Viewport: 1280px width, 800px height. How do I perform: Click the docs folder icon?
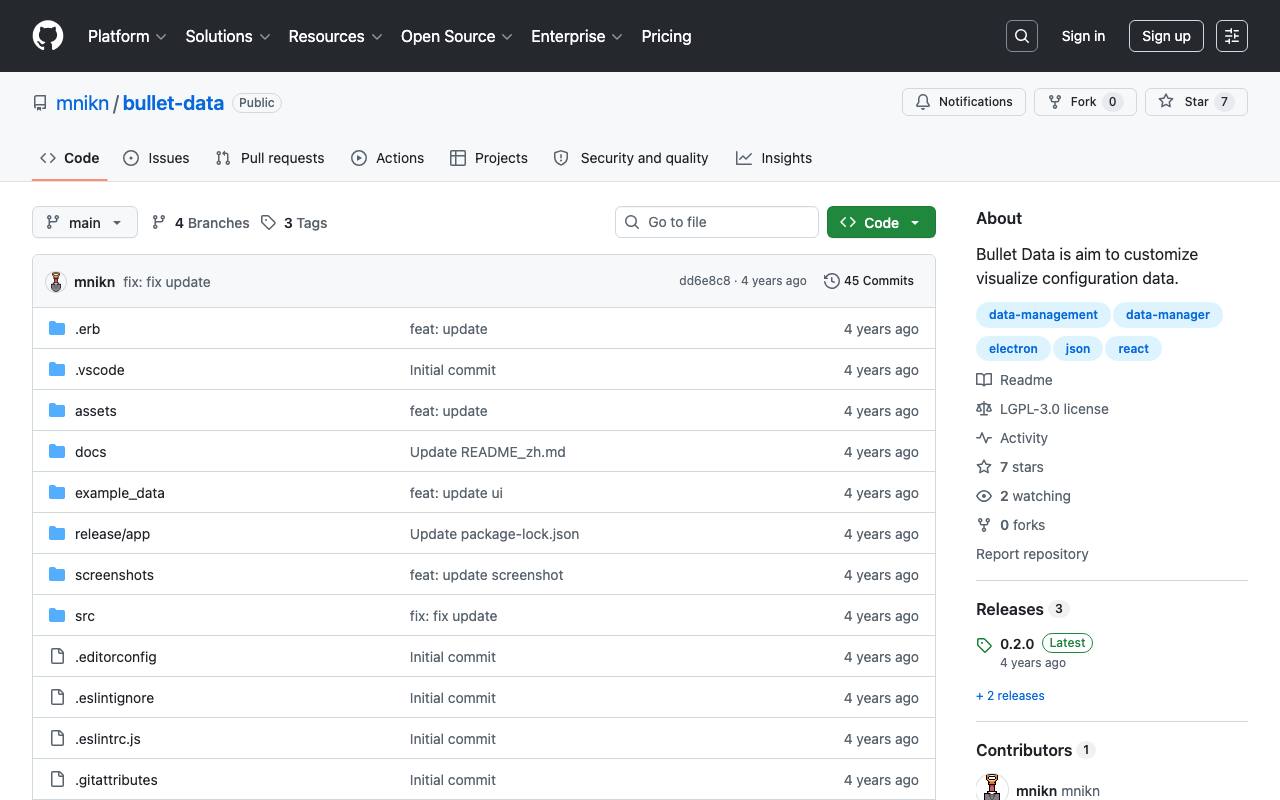57,452
